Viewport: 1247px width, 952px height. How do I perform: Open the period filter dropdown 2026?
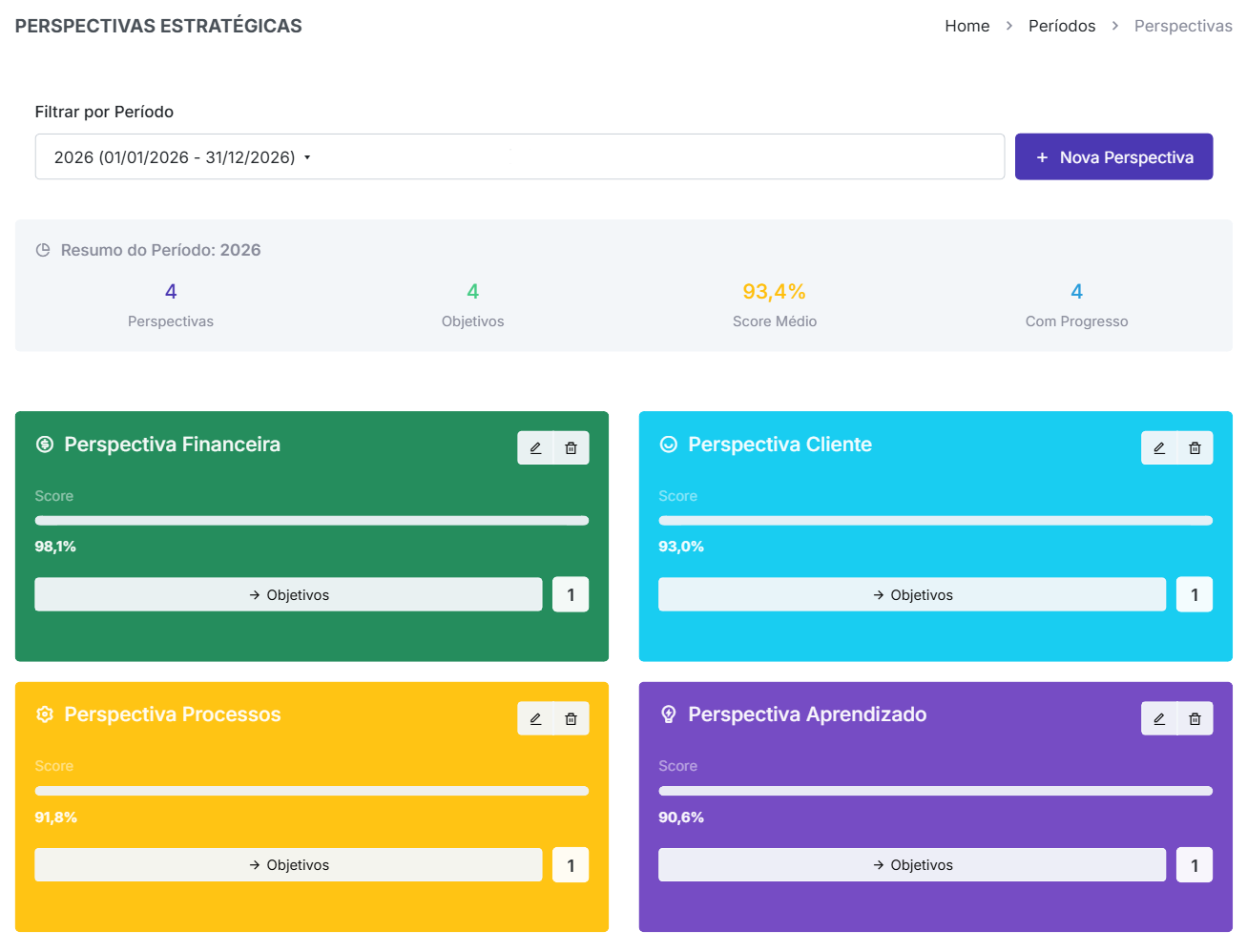pos(520,156)
